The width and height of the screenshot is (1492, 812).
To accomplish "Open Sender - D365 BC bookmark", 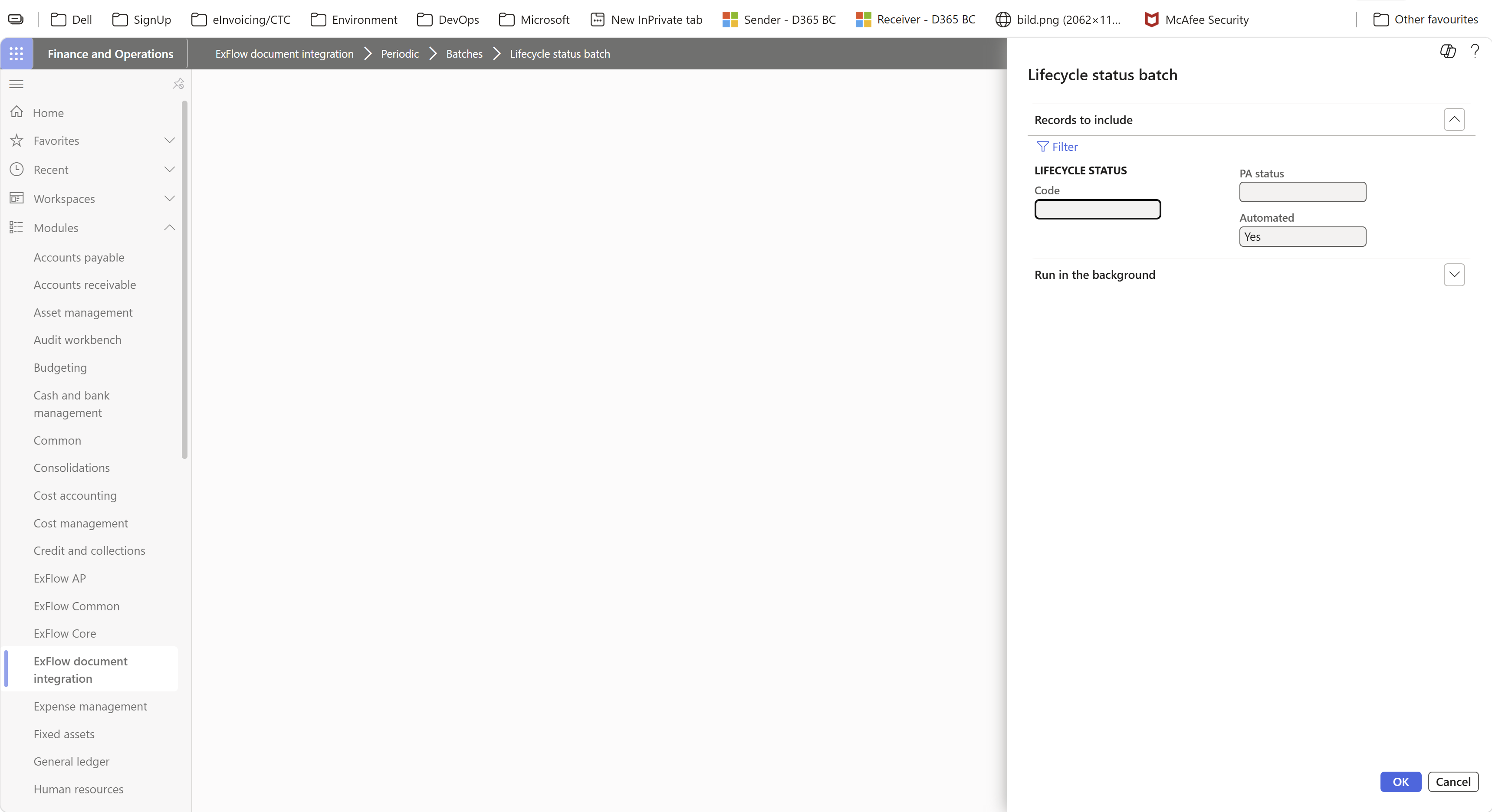I will [x=779, y=20].
